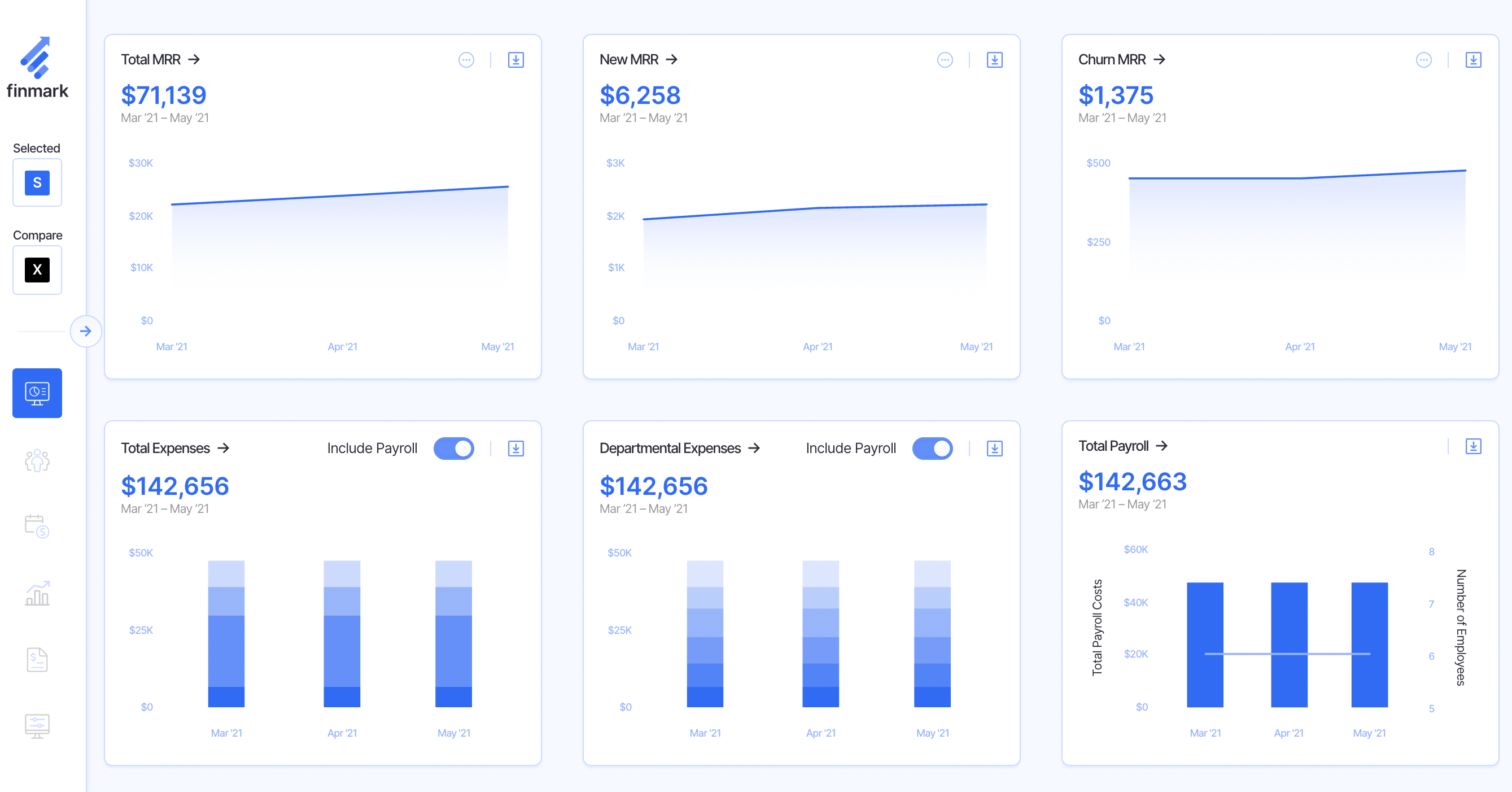Screen dimensions: 1512x792
Task: Open the options menu on the New MRR card
Action: coord(945,59)
